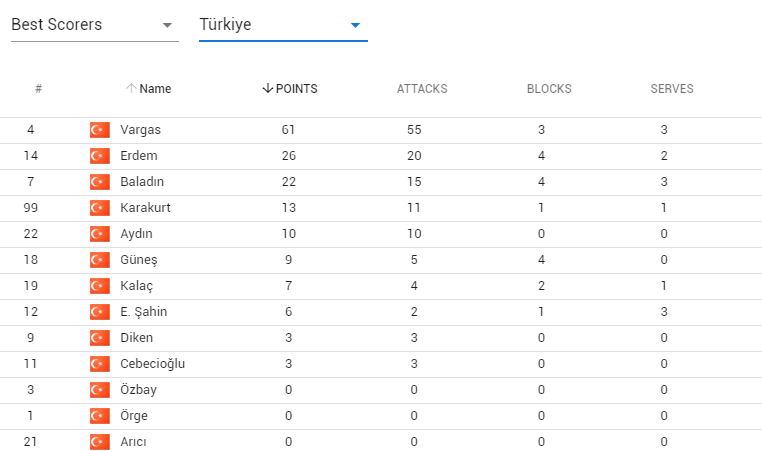762x451 pixels.
Task: Click the flag icon next to Cebecioğlu
Action: point(99,364)
